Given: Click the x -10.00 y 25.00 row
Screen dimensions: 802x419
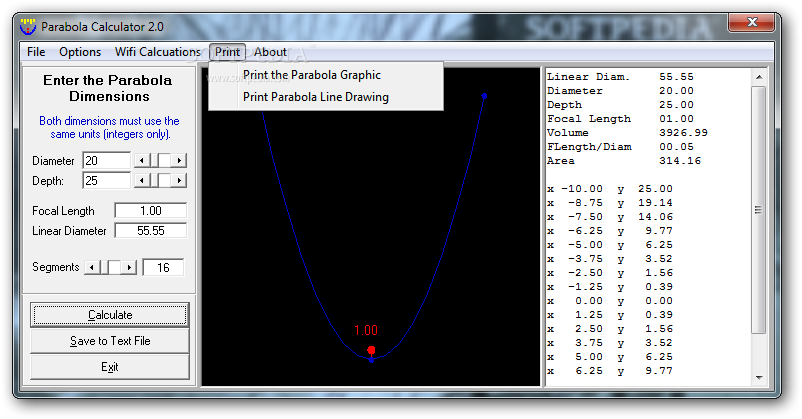Looking at the screenshot, I should [x=610, y=189].
